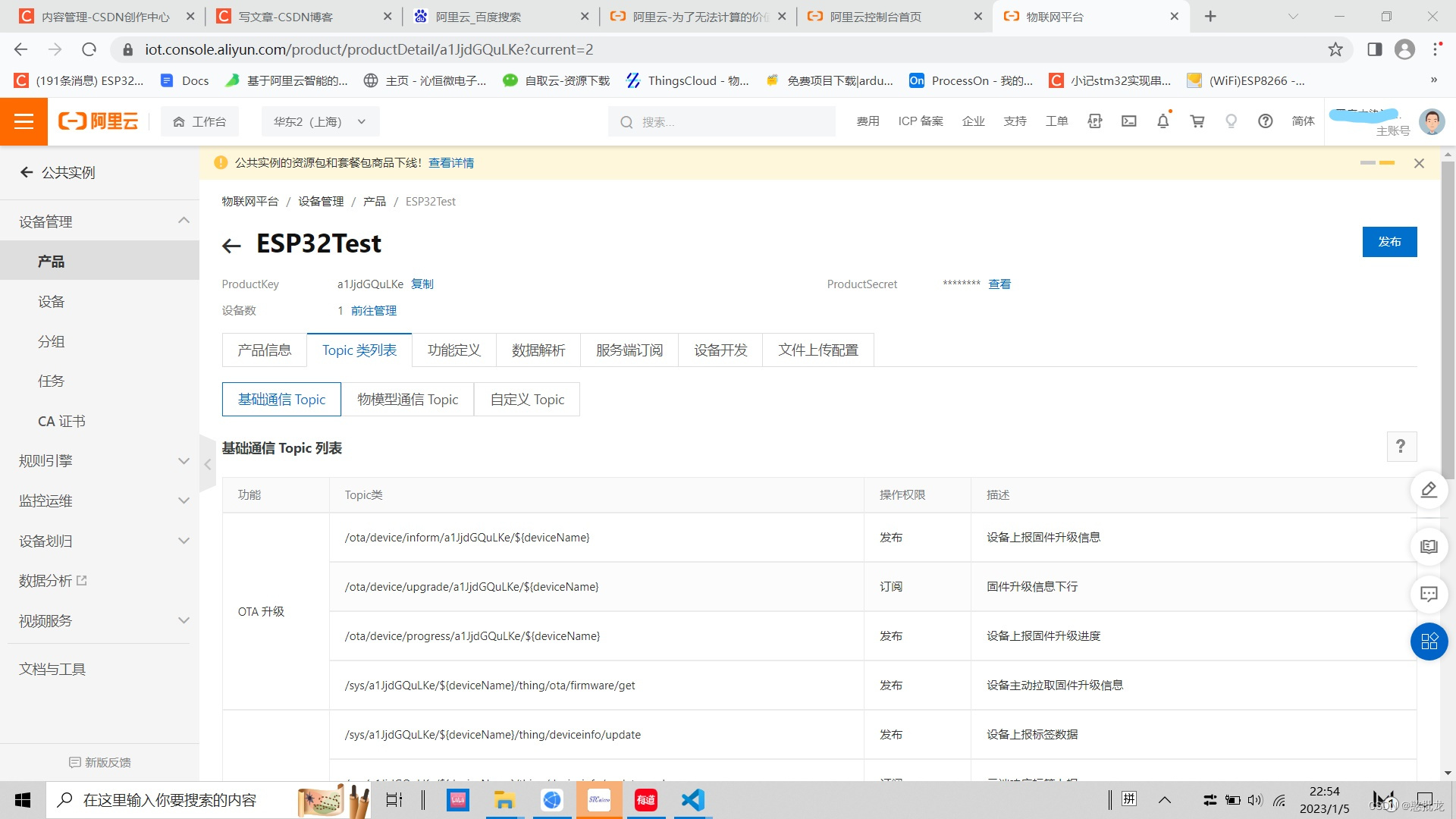1456x819 pixels.
Task: Open the 华东2（上海） region dropdown
Action: click(x=320, y=121)
